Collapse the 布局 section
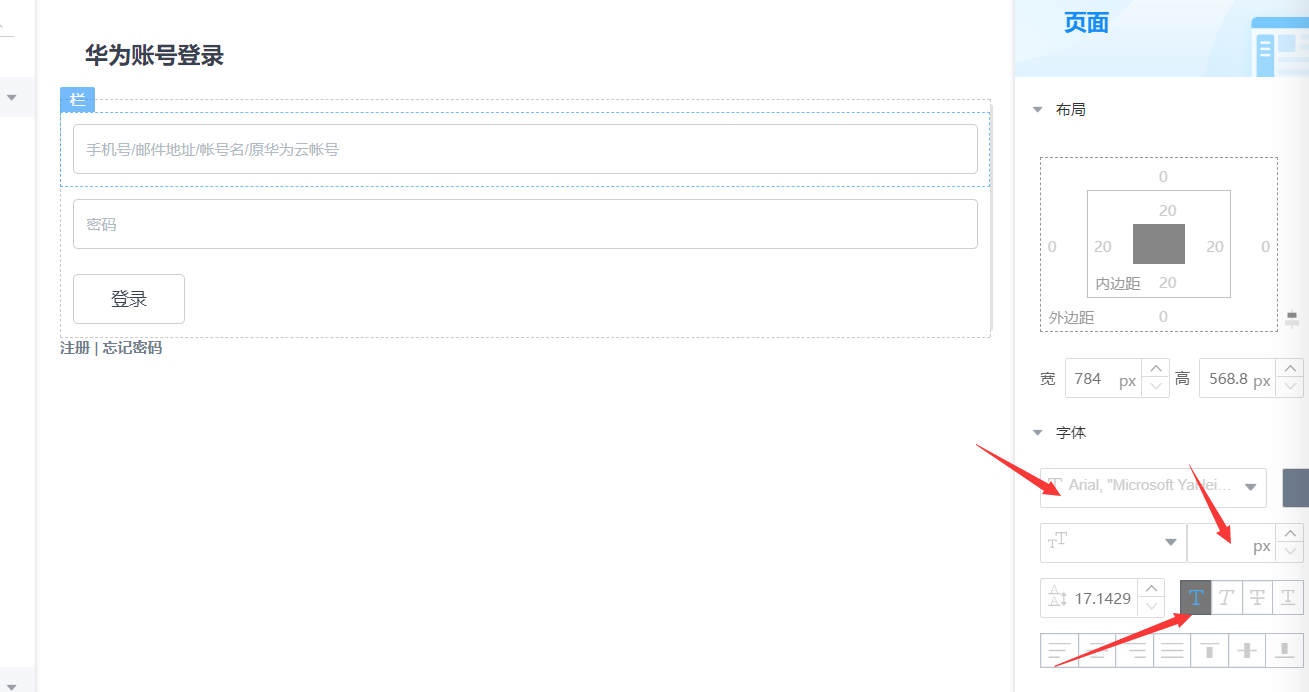Viewport: 1309px width, 692px height. 1038,110
